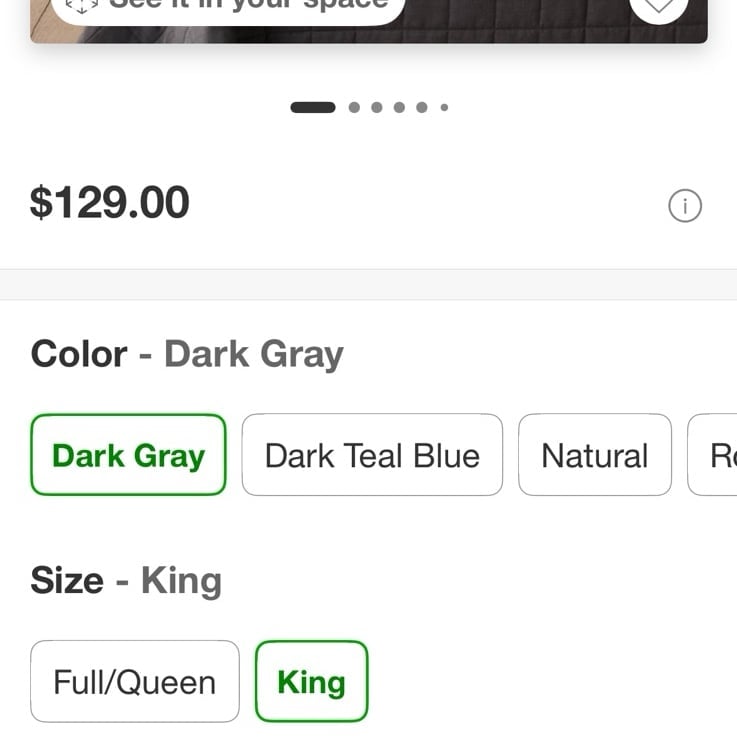Tap the $129.00 price text

click(x=110, y=203)
